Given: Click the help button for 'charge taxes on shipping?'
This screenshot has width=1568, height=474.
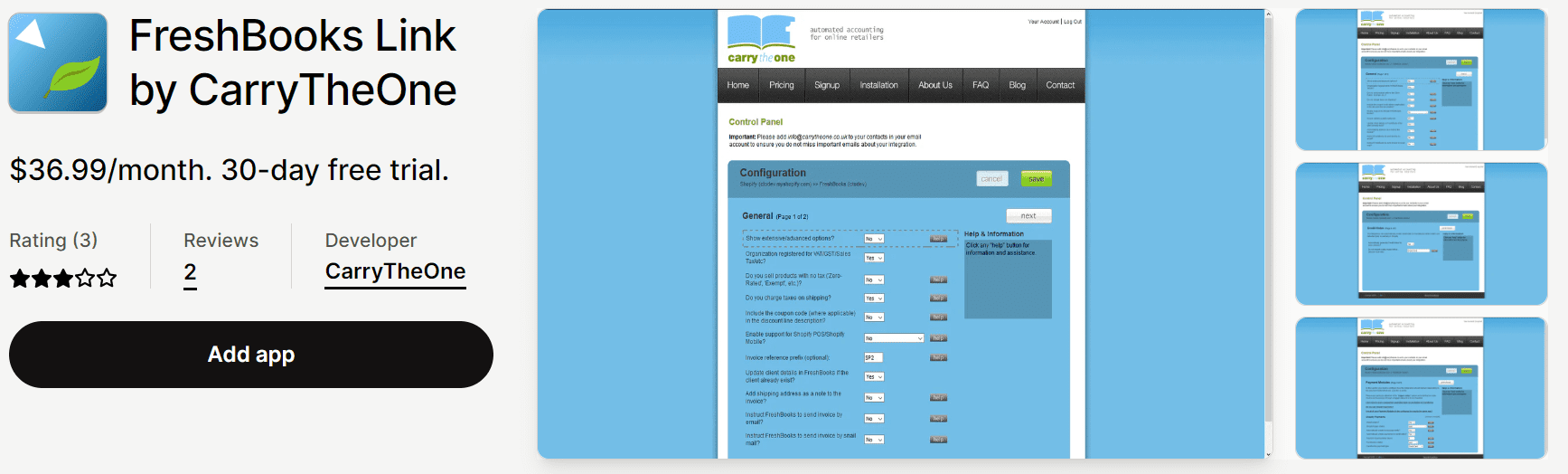Looking at the screenshot, I should click(939, 299).
